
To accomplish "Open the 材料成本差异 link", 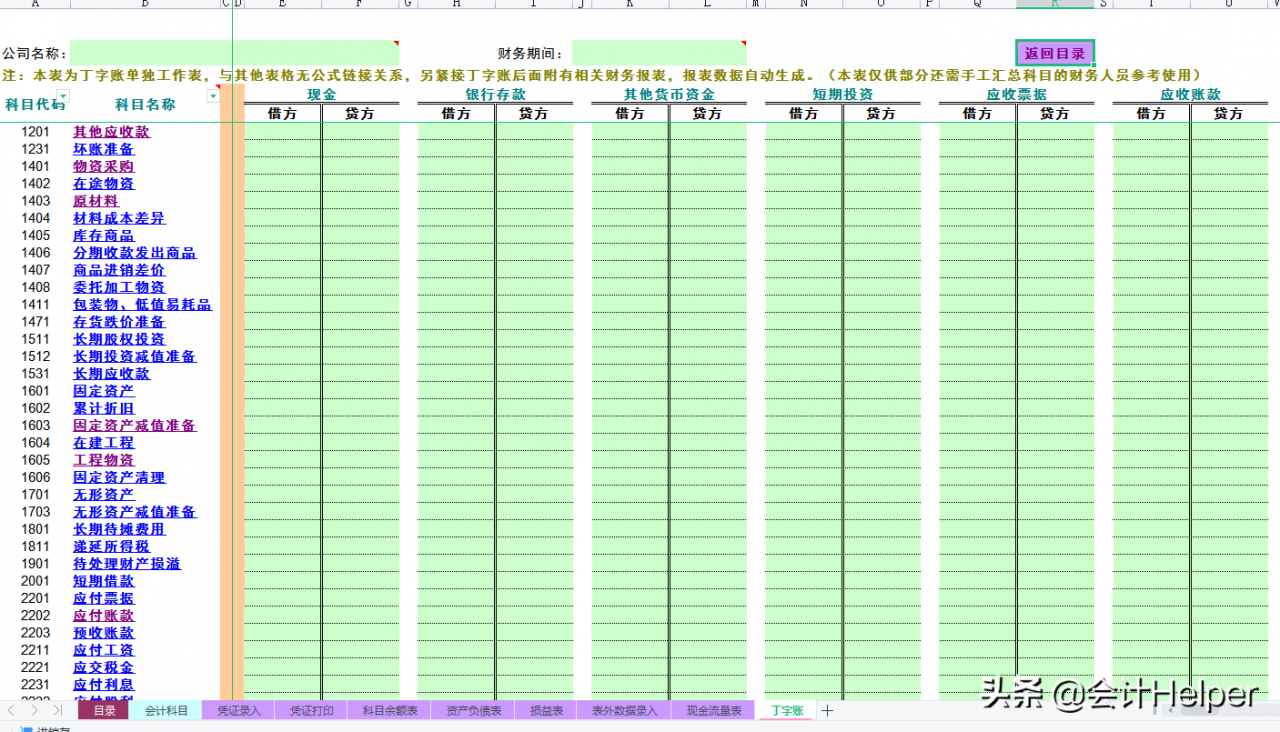I will [119, 218].
